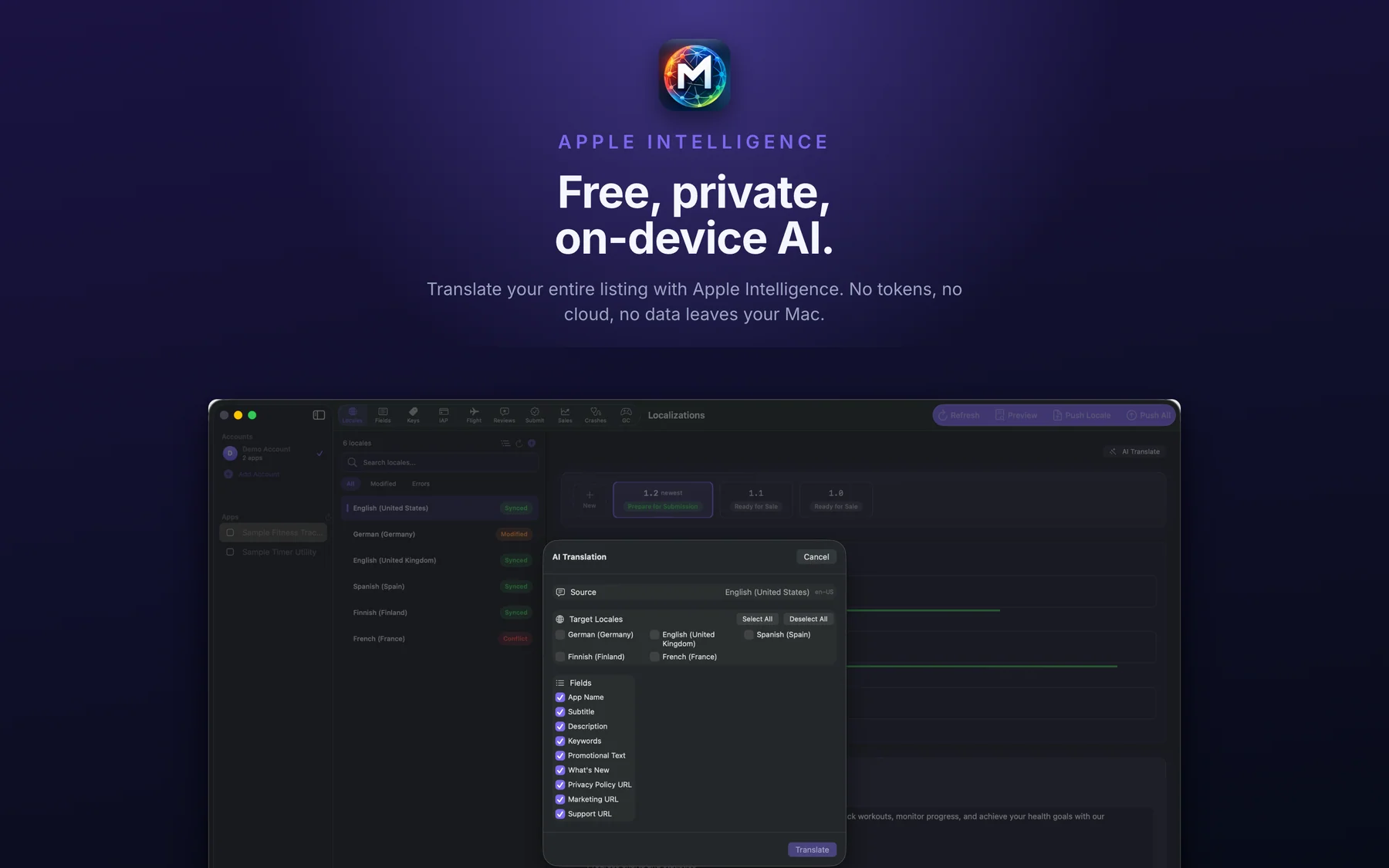The width and height of the screenshot is (1389, 868).
Task: Toggle the sidebar panel icon
Action: [x=319, y=415]
